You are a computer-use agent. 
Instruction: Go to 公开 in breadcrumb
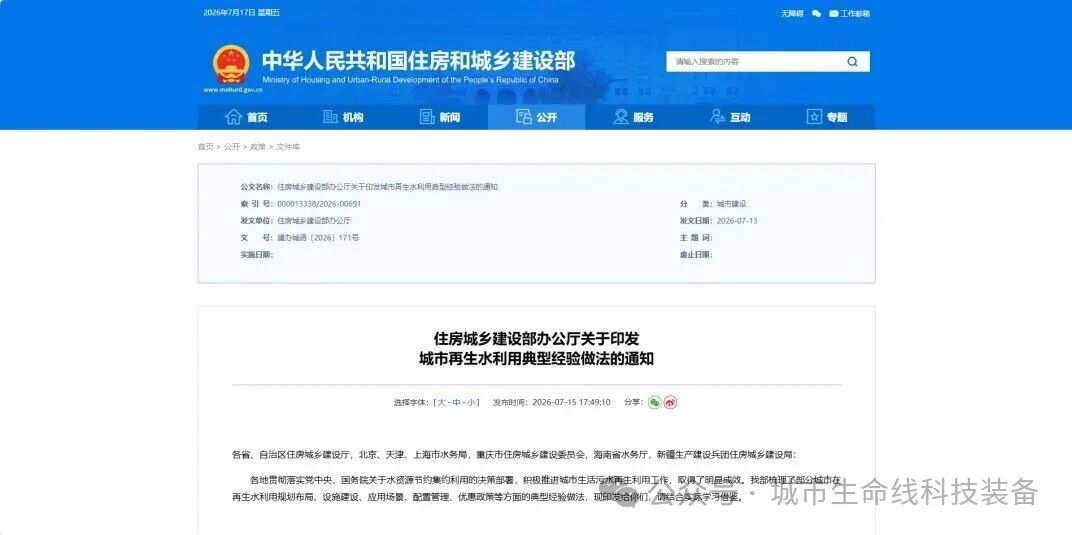click(232, 147)
